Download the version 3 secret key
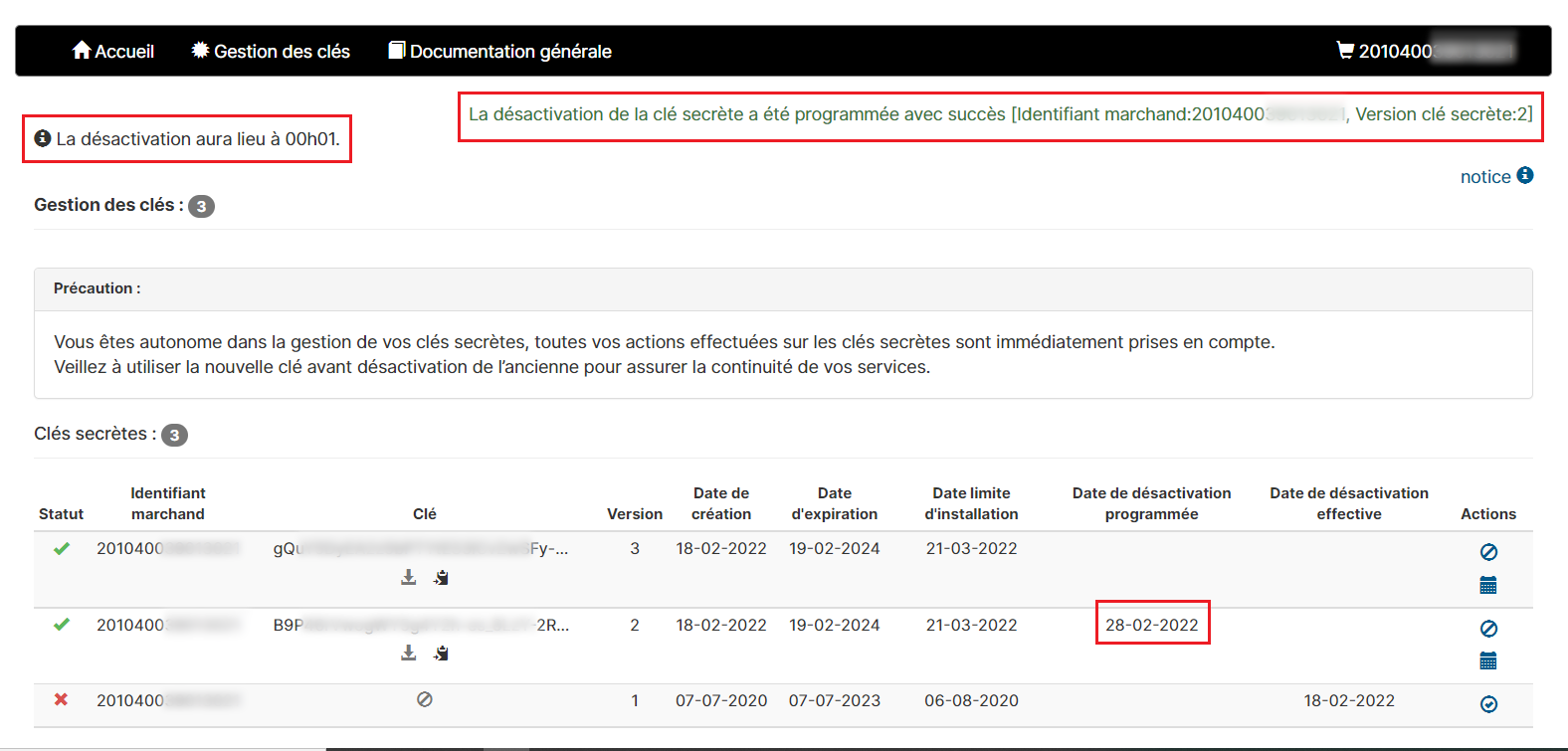 (408, 577)
